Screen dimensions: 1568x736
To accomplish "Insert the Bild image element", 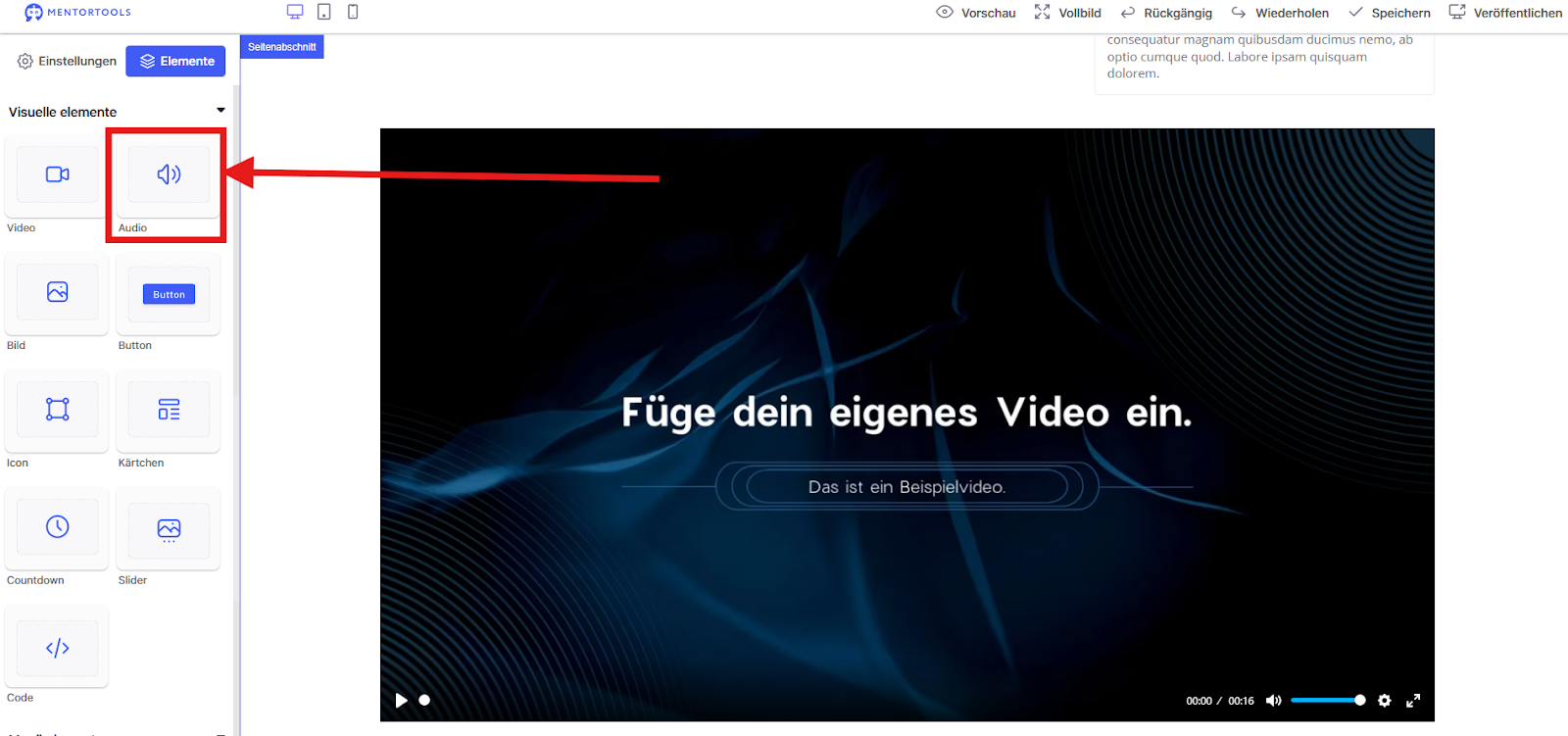I will point(57,294).
